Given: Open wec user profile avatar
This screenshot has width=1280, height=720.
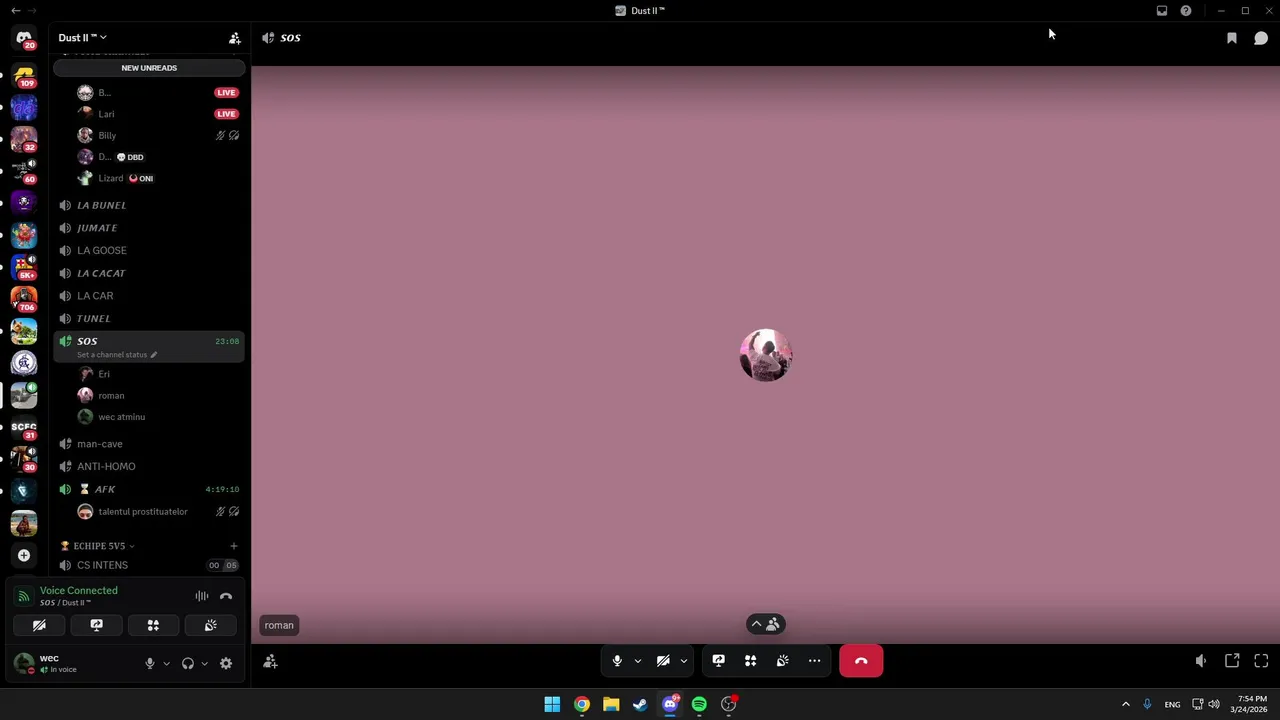Looking at the screenshot, I should 23,663.
